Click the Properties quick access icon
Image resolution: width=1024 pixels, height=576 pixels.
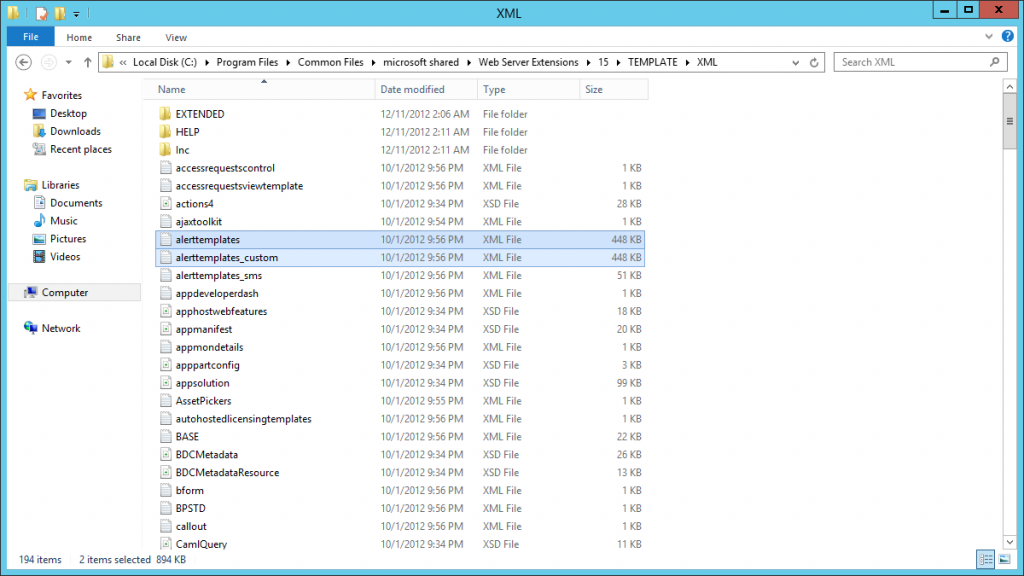[x=42, y=13]
